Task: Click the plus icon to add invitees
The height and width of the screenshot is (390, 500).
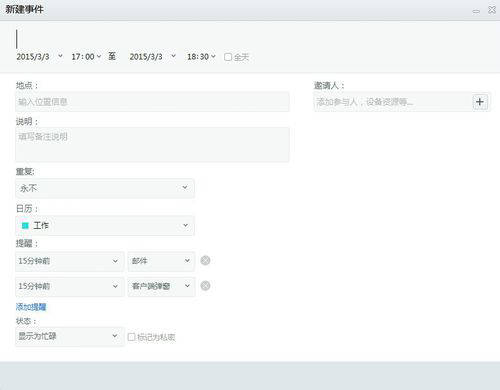Action: click(480, 102)
